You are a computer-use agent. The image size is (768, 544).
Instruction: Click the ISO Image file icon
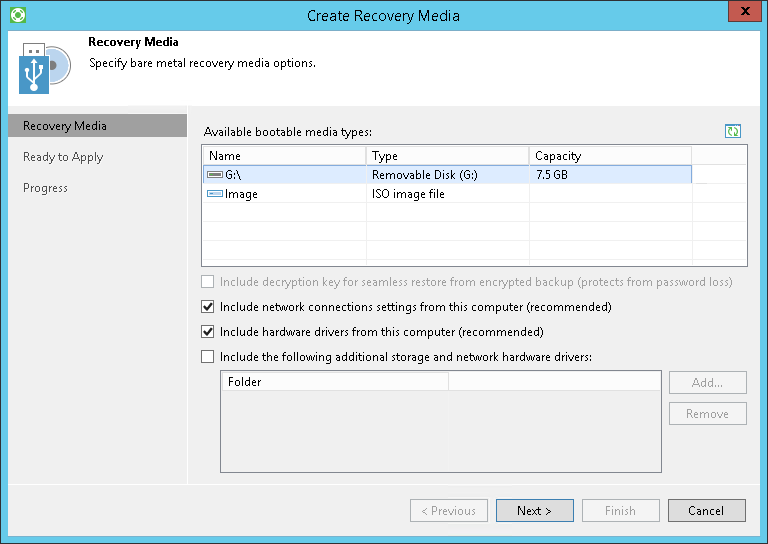coord(215,194)
